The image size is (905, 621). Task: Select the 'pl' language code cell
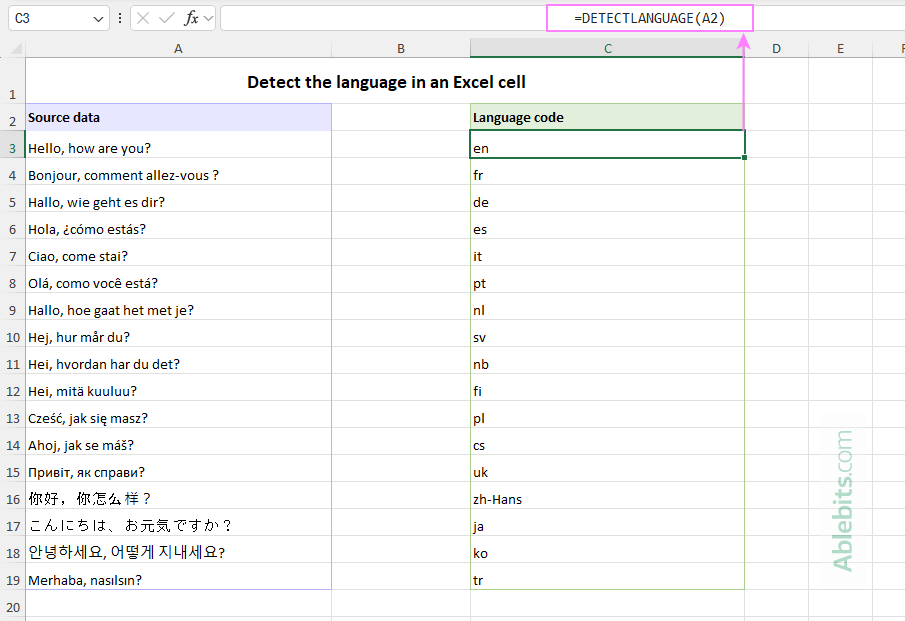click(x=607, y=414)
